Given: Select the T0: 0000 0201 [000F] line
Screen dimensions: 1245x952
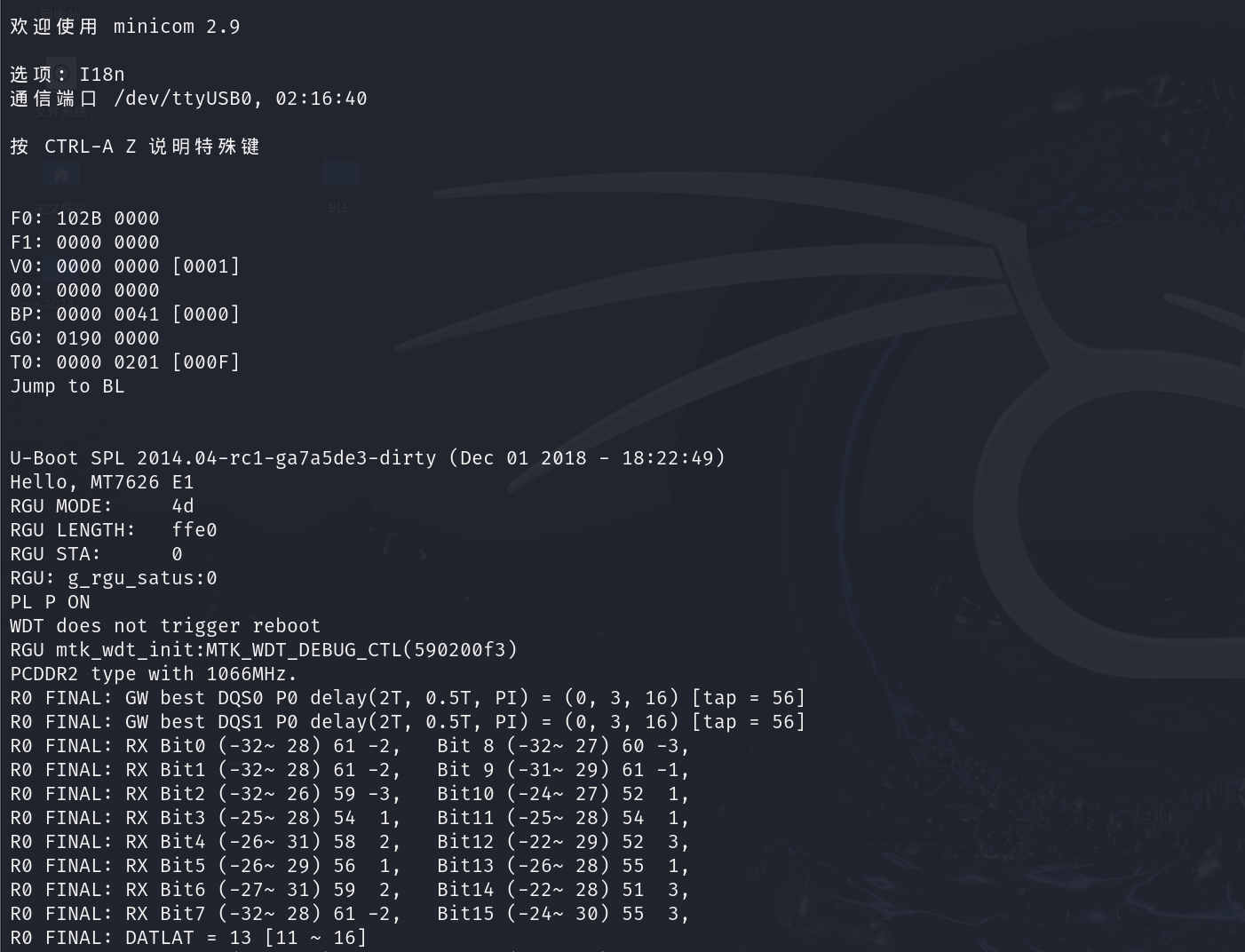Looking at the screenshot, I should (x=125, y=362).
